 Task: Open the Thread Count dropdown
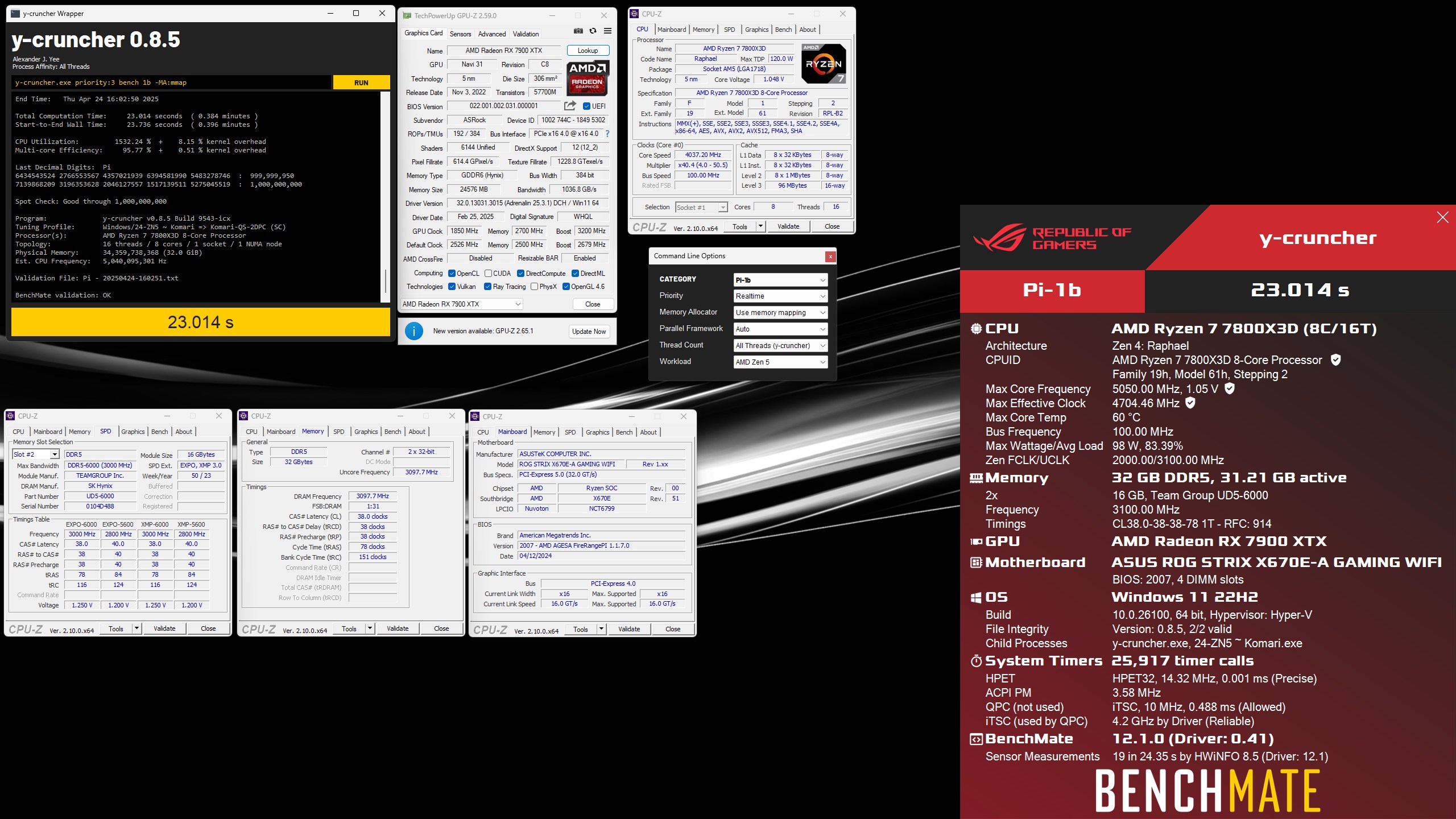click(x=780, y=346)
